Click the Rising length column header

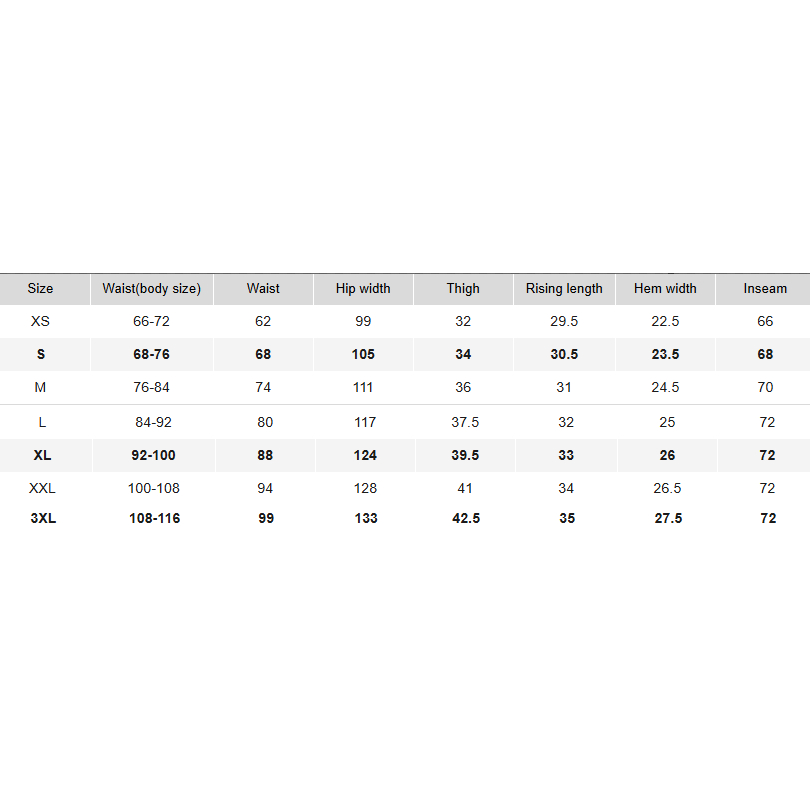pos(564,288)
